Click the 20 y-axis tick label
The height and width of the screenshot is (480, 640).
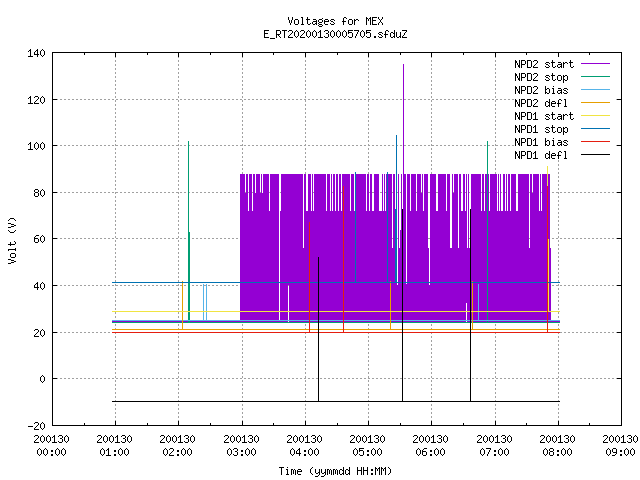tap(39, 333)
